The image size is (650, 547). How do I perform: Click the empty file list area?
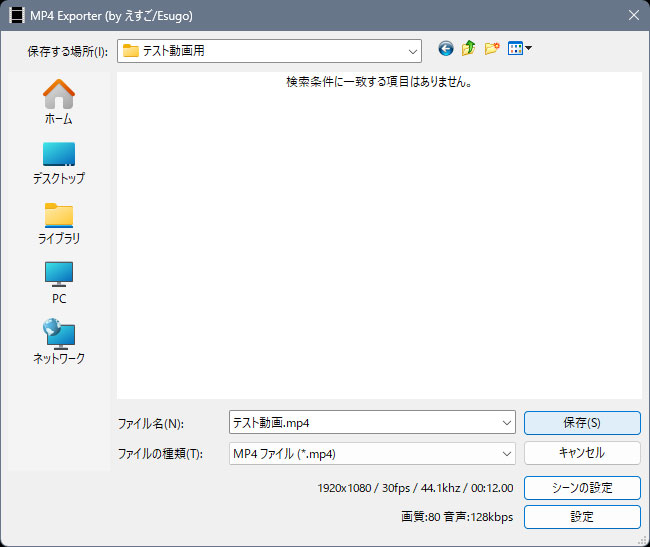point(379,240)
